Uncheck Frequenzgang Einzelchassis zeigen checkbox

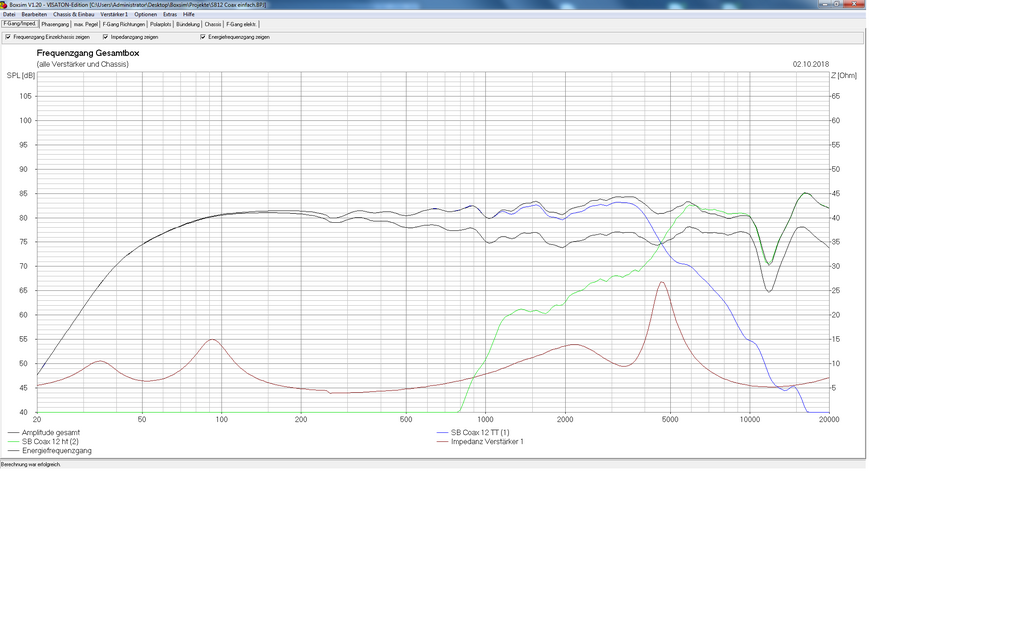[8, 37]
